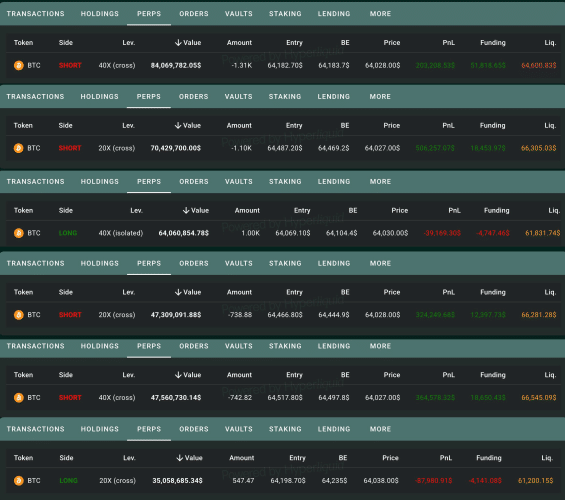Click the LONG label in the 35,058,685.34$ row
This screenshot has height=500, width=565.
coord(68,481)
